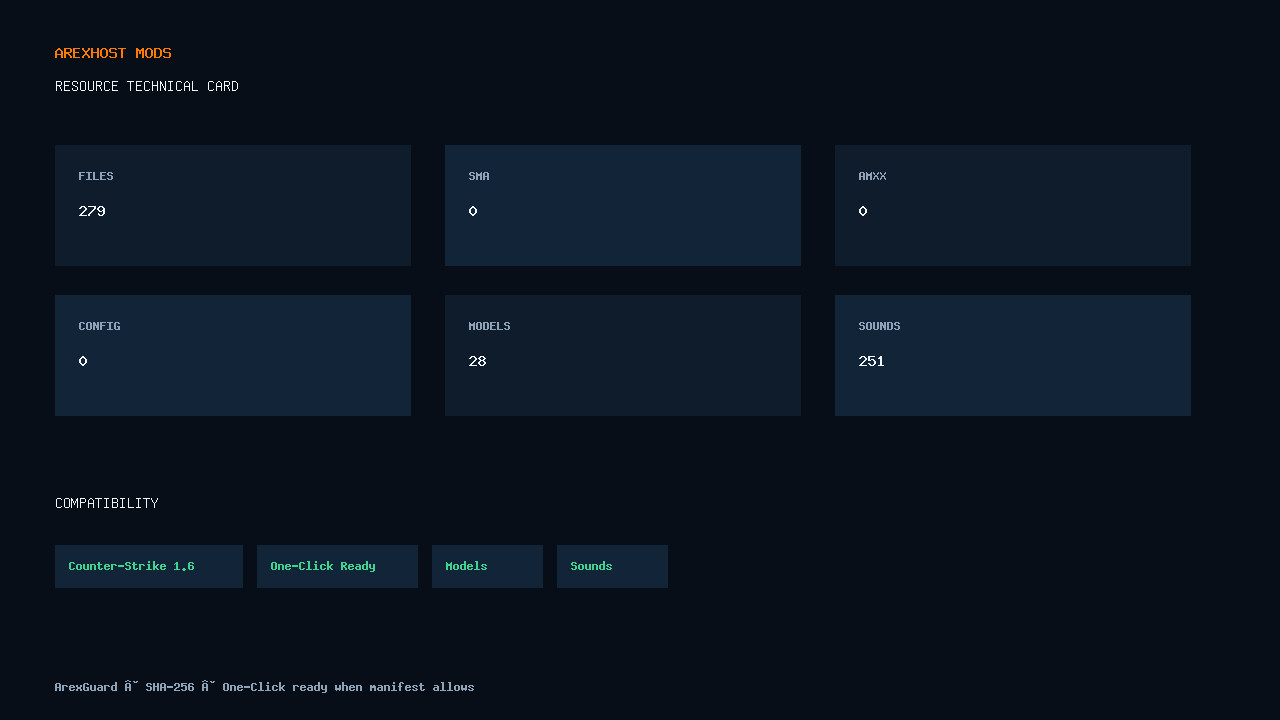Click the files count 279
This screenshot has height=720, width=1280.
(92, 211)
